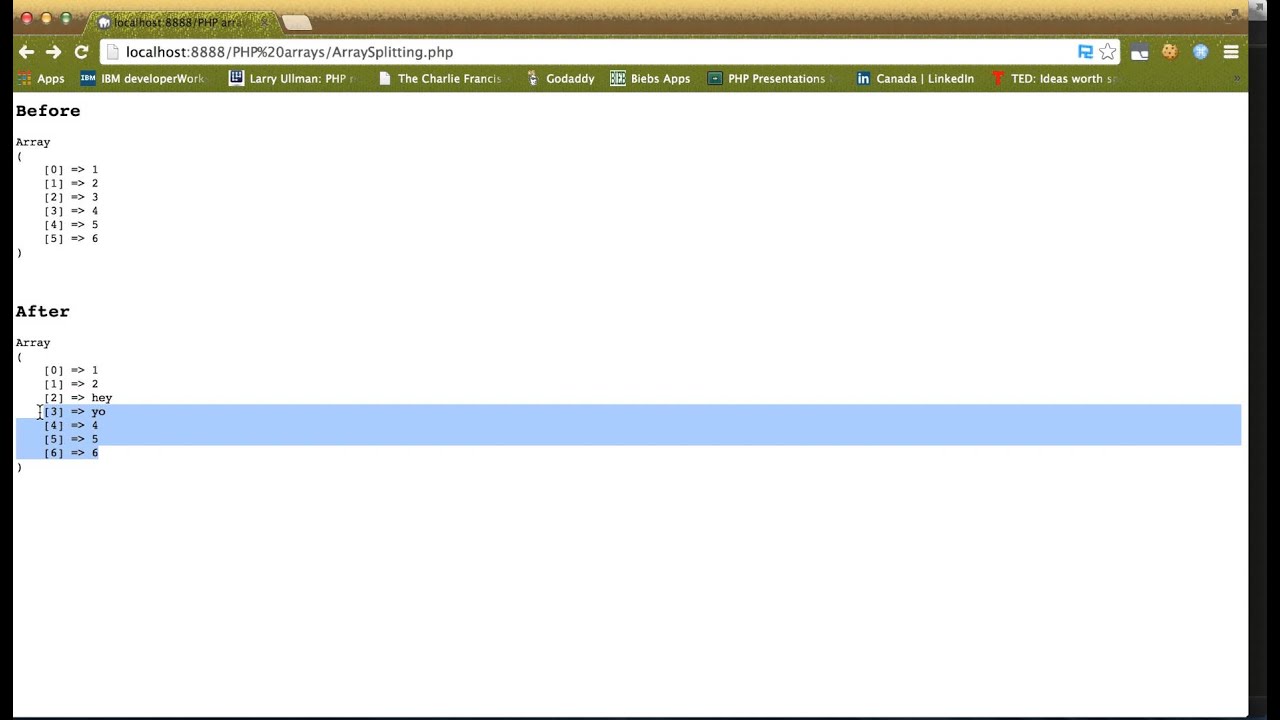Go forward to the next page
1280x720 pixels.
coord(53,52)
